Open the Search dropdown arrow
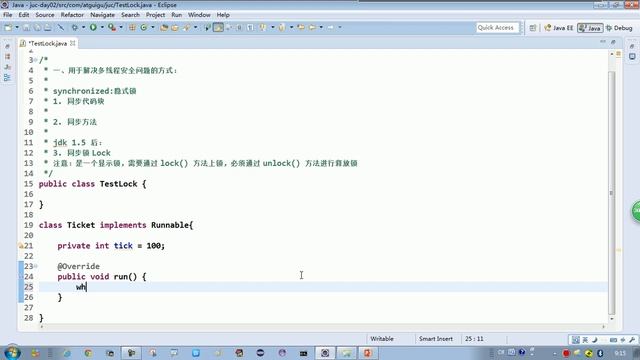The height and width of the screenshot is (360, 640). click(x=196, y=27)
